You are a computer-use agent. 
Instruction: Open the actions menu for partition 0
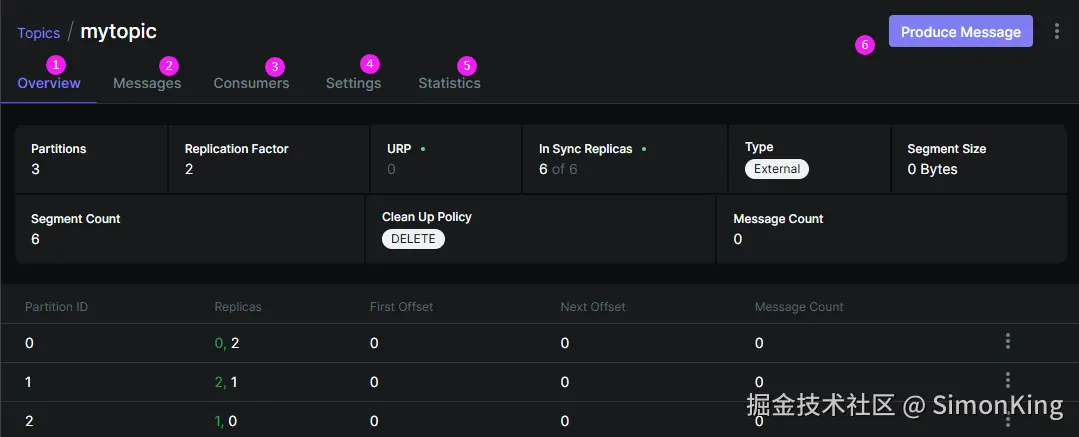(x=1007, y=342)
